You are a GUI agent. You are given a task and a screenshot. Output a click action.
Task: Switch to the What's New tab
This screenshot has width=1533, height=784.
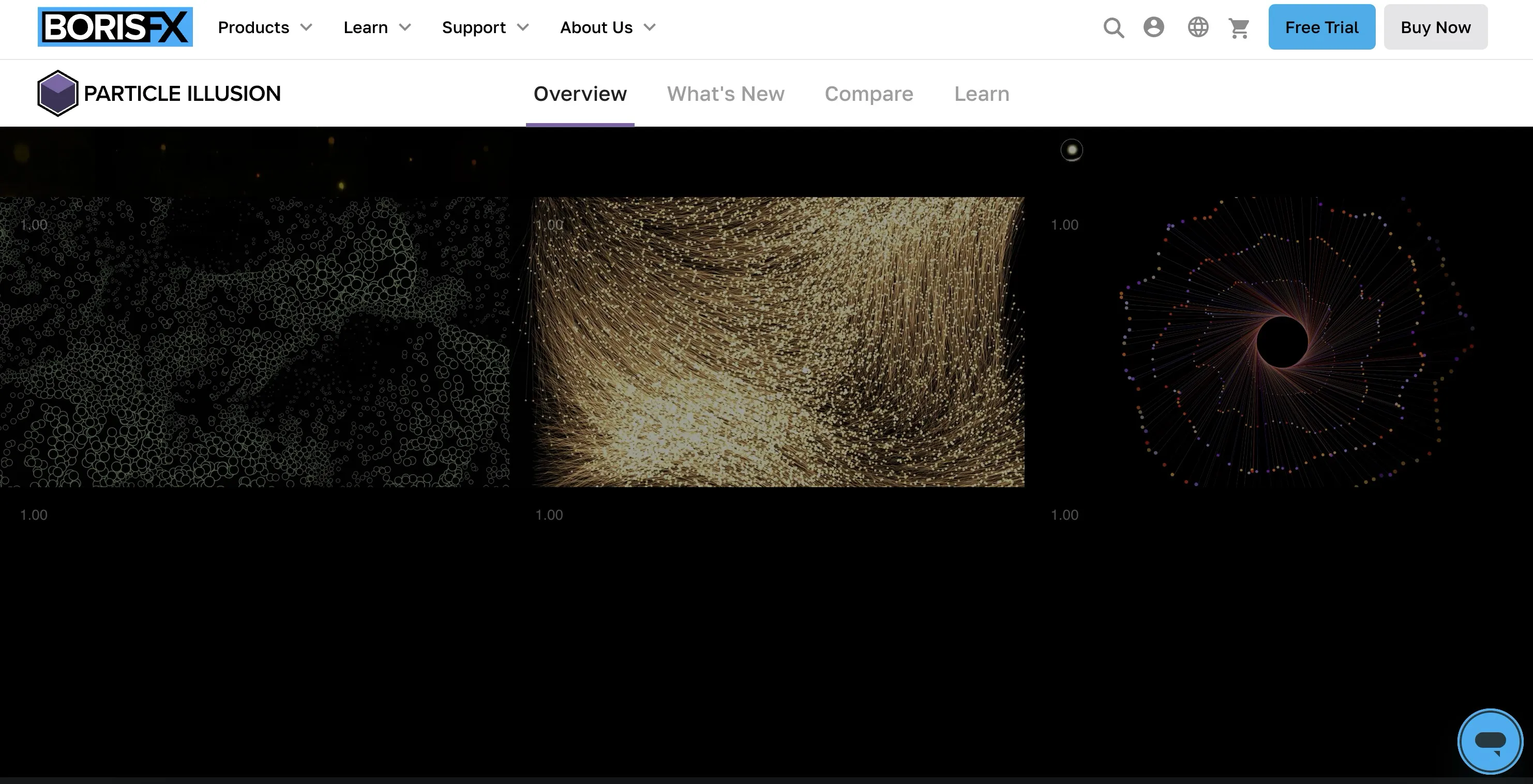click(726, 94)
